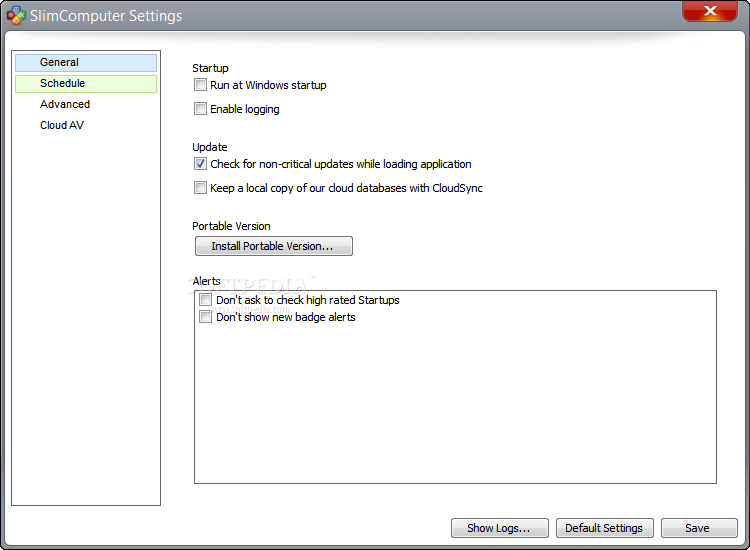Tick the Enable logging checkbox
750x550 pixels.
pos(200,109)
